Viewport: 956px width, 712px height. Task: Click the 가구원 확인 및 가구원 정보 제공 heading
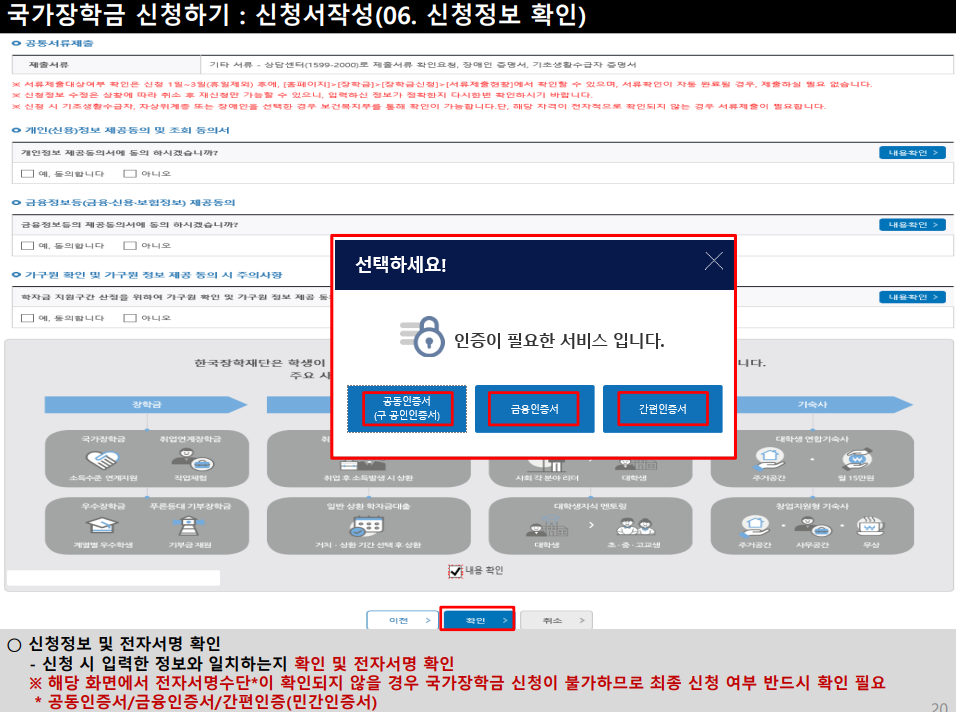[x=154, y=275]
